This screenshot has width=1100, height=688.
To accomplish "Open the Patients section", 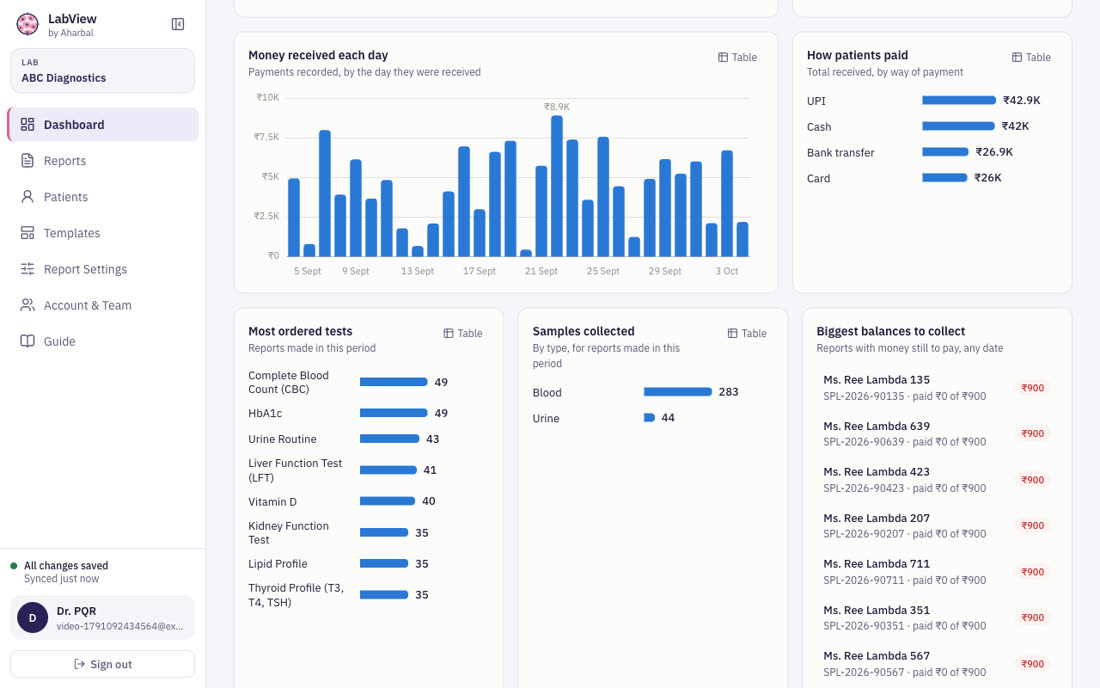I will [x=103, y=197].
